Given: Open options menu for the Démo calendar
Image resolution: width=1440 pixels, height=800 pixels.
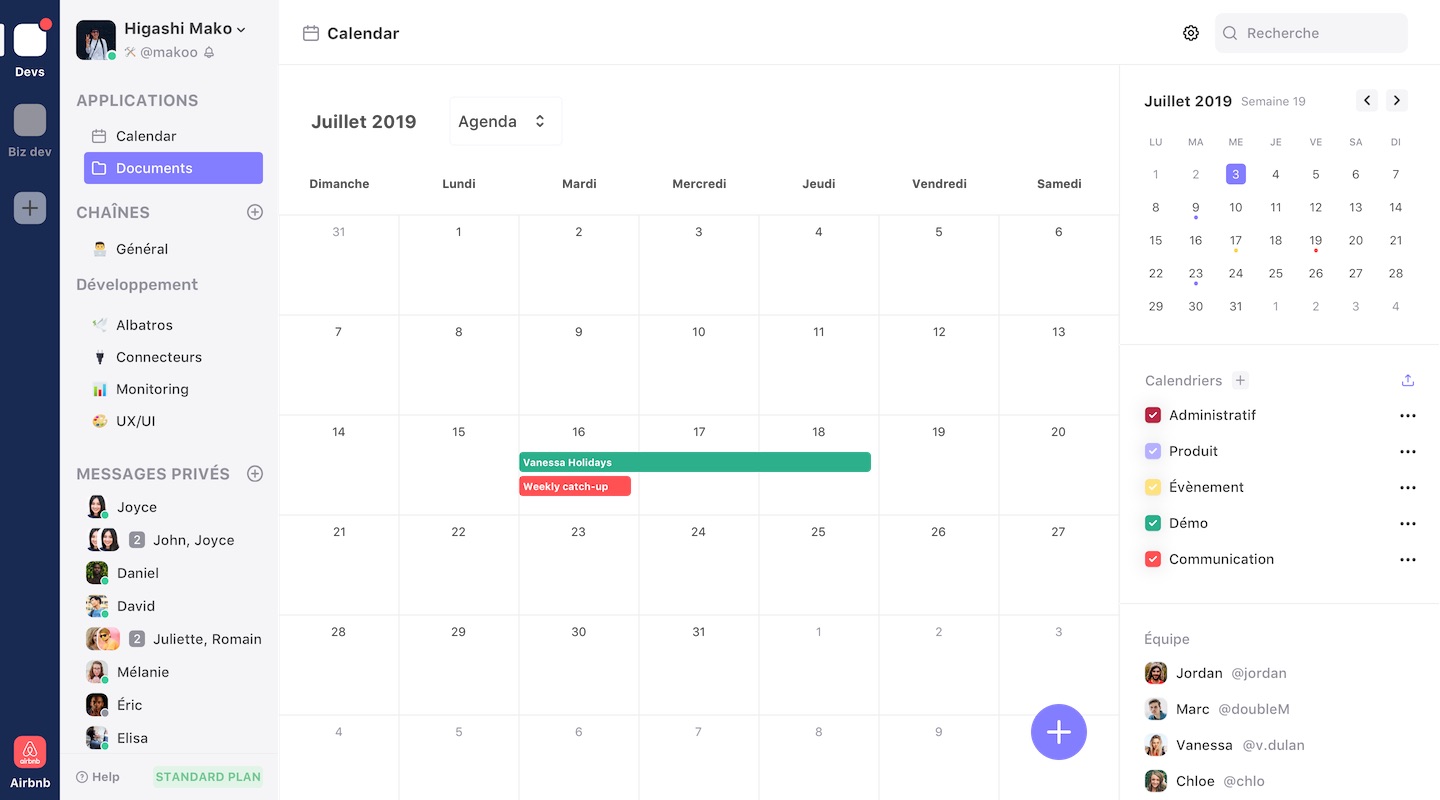Looking at the screenshot, I should pyautogui.click(x=1408, y=523).
